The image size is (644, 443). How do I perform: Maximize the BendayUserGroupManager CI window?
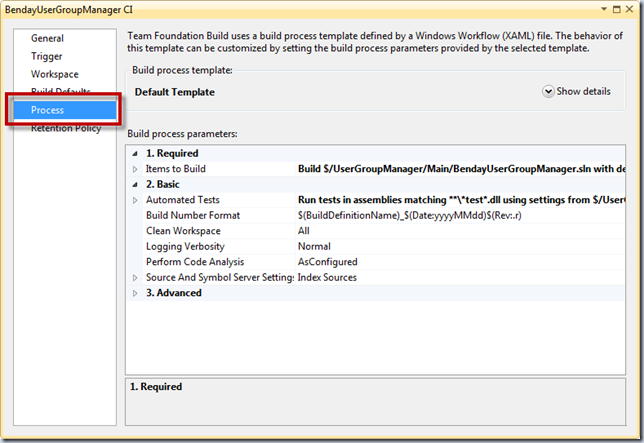tap(616, 9)
